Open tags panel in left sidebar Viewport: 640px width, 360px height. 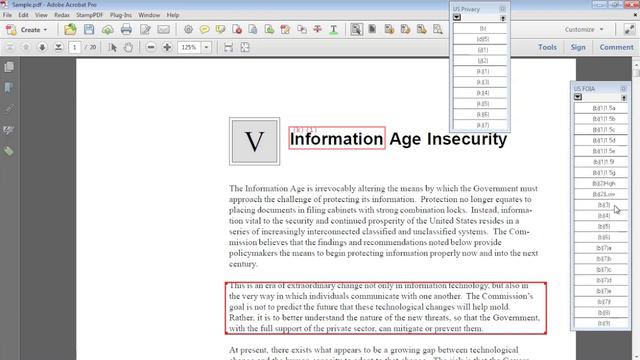point(9,151)
